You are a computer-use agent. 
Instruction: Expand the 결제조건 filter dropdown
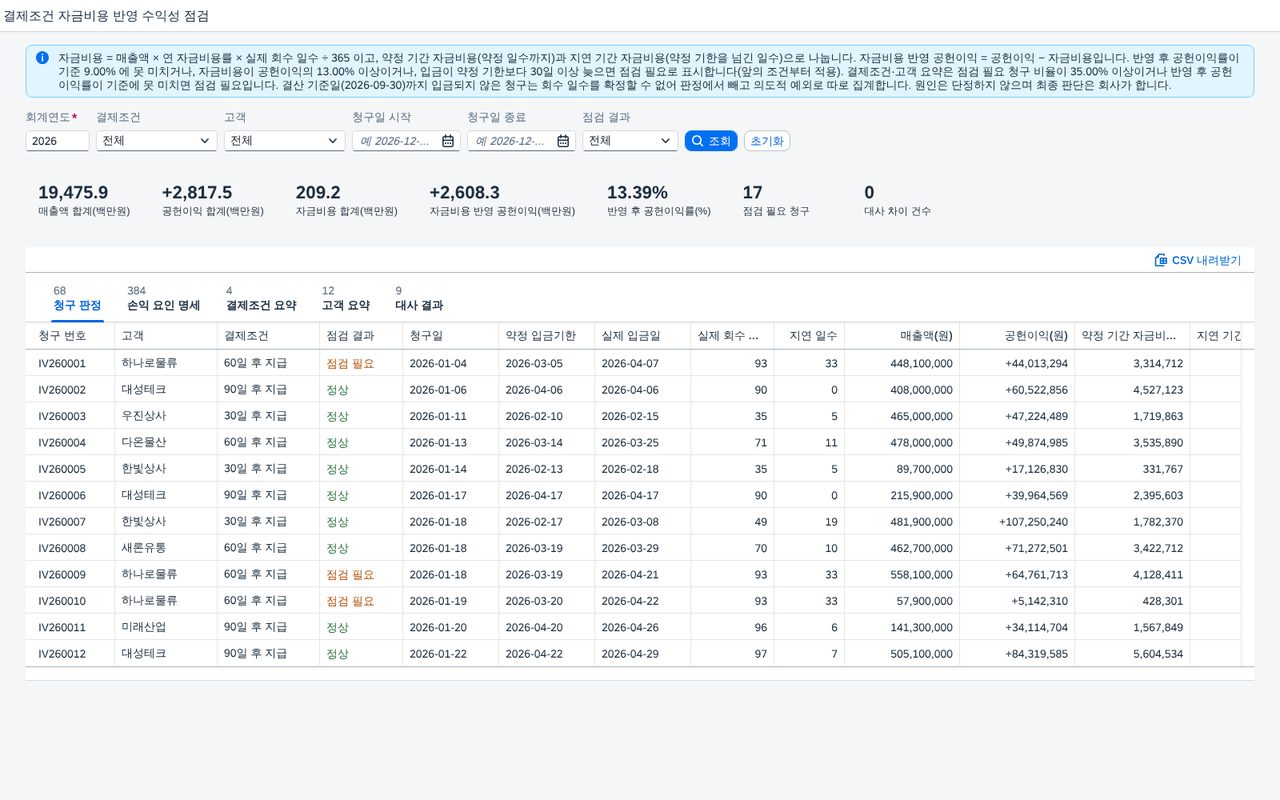pos(207,141)
